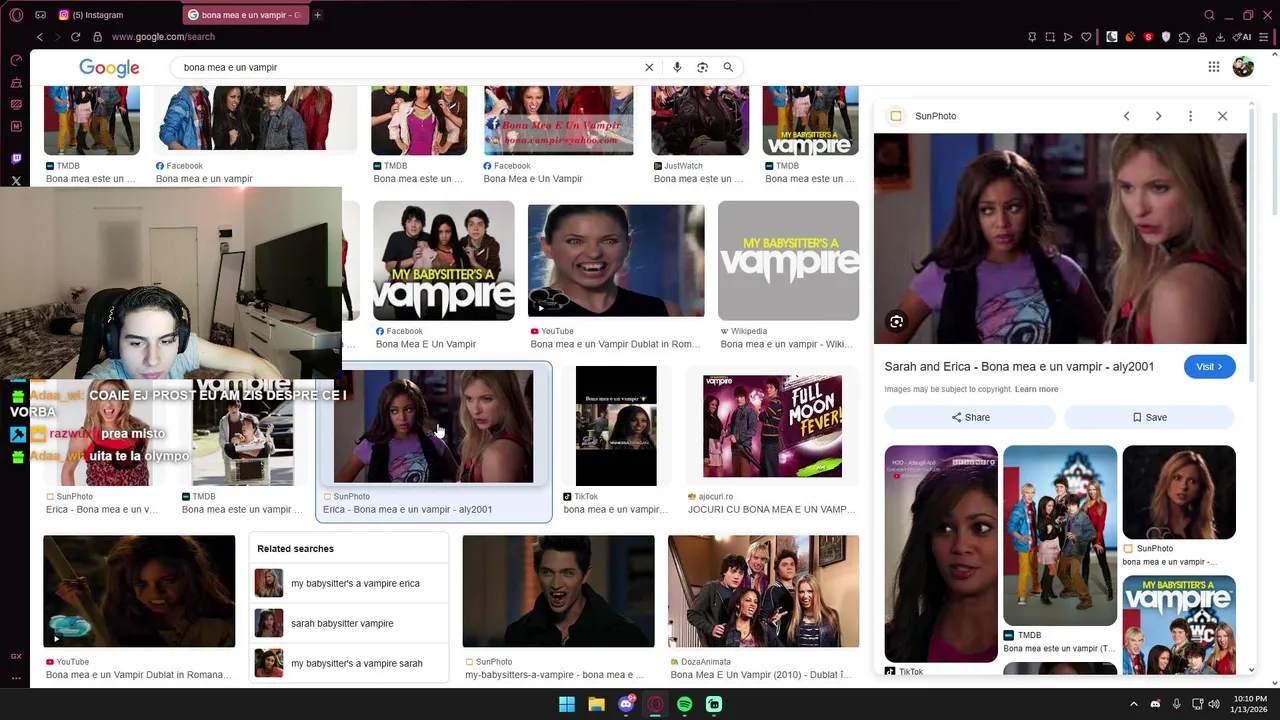
Task: Open the volume speaker tray icon
Action: 1215,704
